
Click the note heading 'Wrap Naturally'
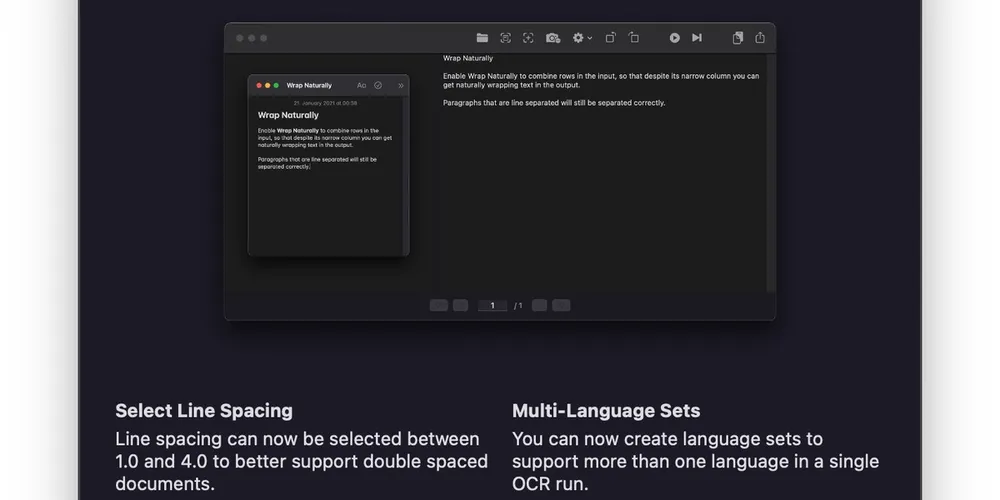288,115
